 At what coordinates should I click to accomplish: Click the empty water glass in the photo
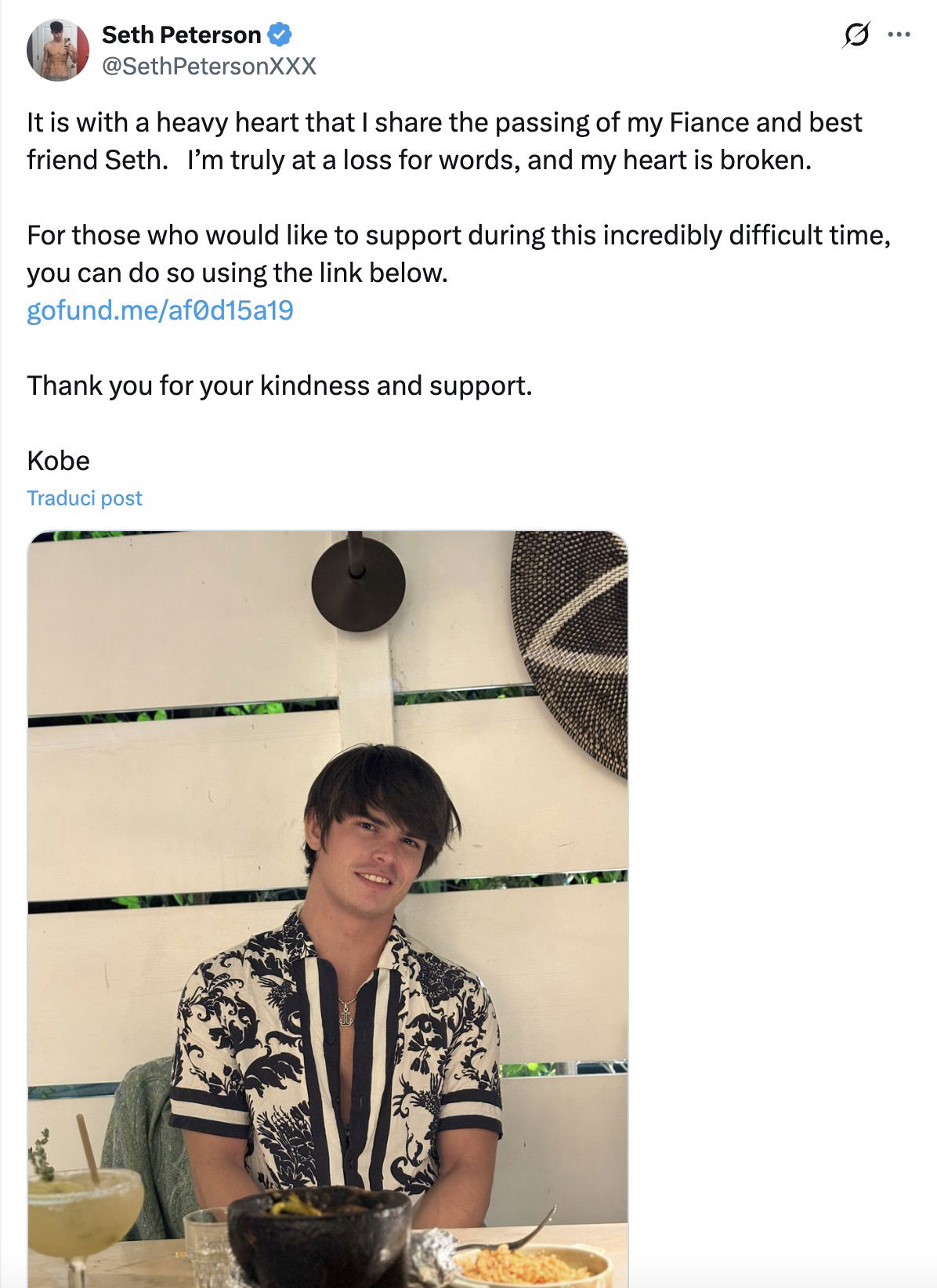207,1246
